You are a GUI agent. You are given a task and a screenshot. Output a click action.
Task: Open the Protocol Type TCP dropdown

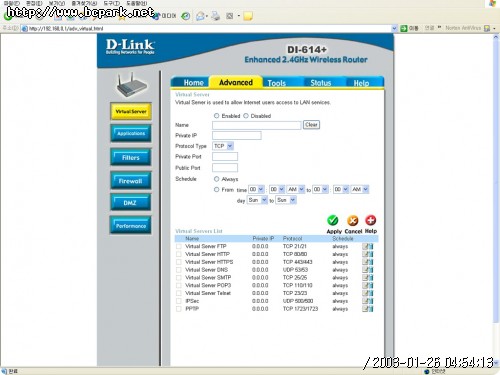click(x=223, y=146)
